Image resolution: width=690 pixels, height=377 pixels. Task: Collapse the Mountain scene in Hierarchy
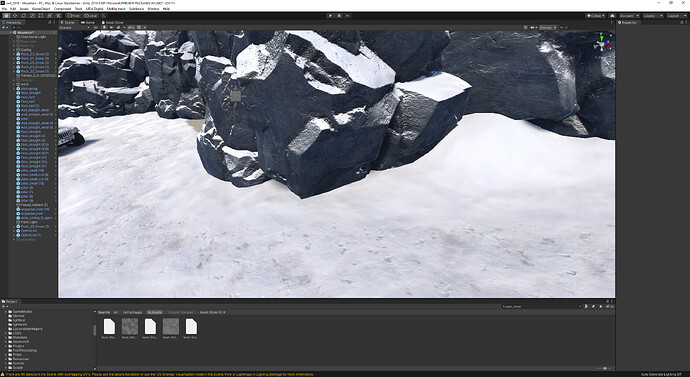(10, 33)
